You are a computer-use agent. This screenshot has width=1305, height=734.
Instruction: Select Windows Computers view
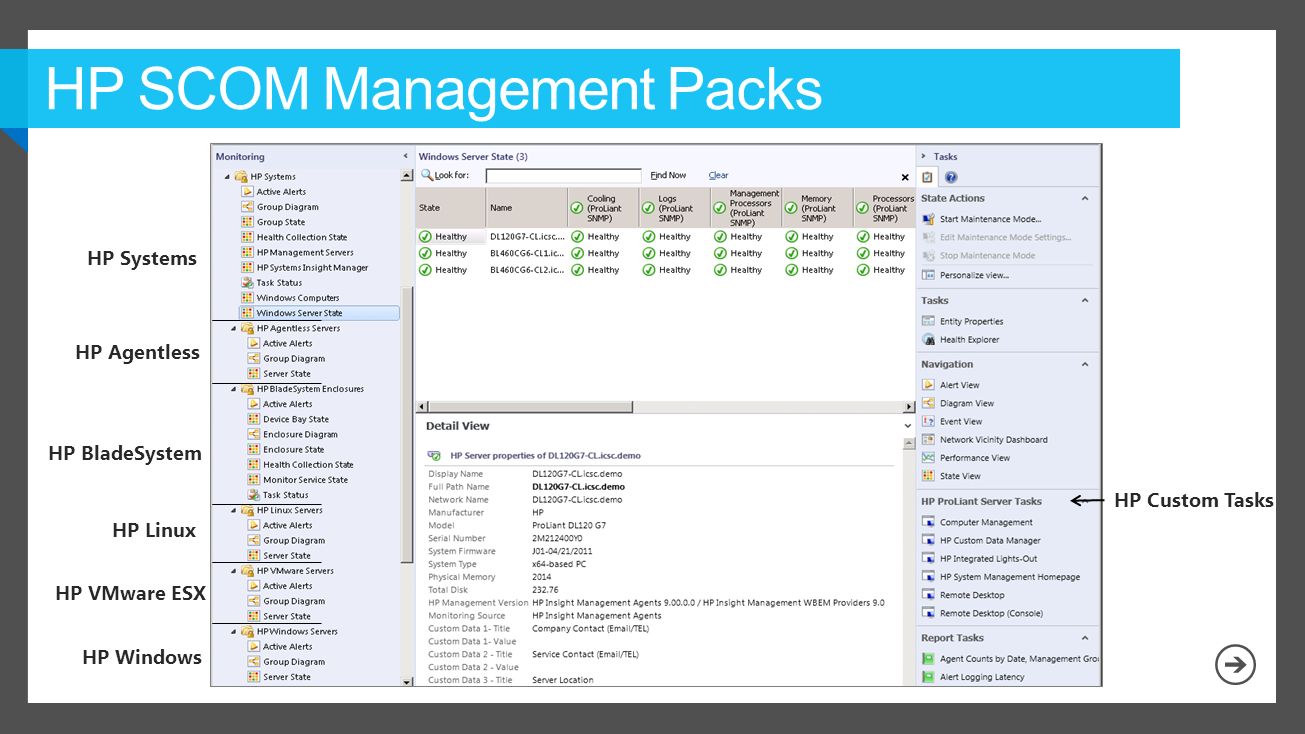(x=298, y=297)
